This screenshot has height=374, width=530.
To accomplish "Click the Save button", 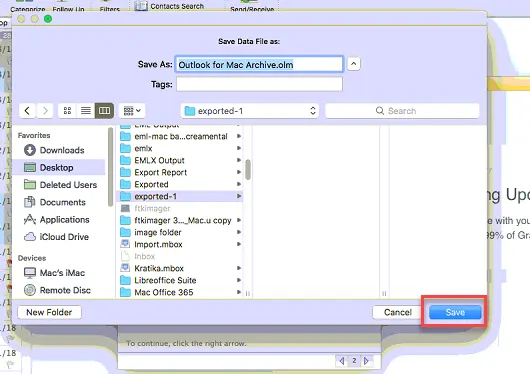I will point(455,312).
